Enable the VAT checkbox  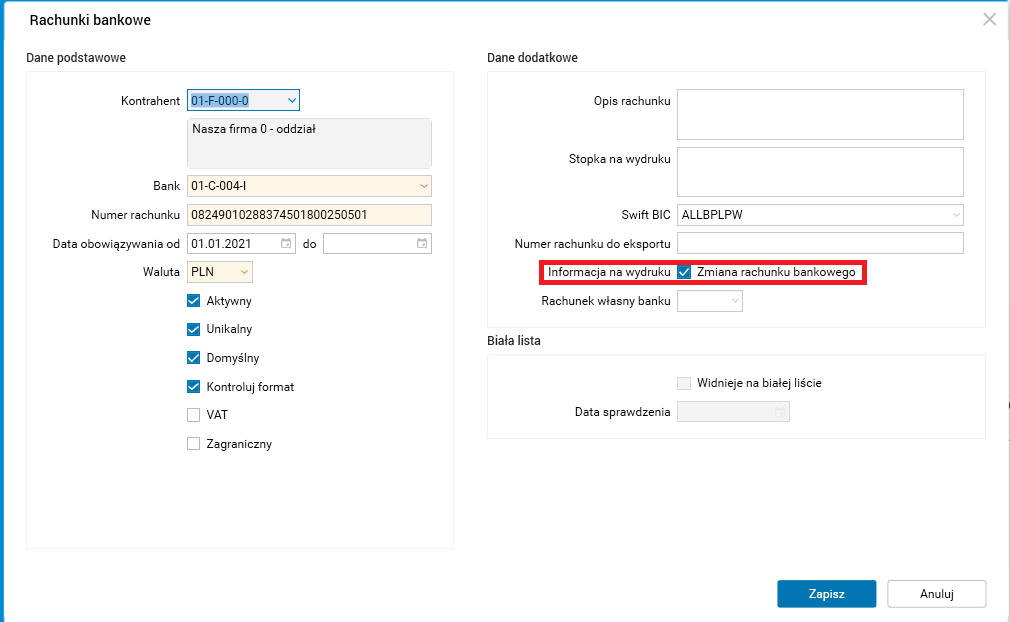[194, 415]
